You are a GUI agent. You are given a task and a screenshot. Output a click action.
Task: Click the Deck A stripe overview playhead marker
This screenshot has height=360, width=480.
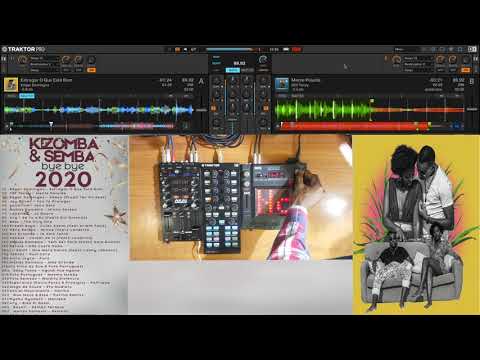tap(51, 125)
